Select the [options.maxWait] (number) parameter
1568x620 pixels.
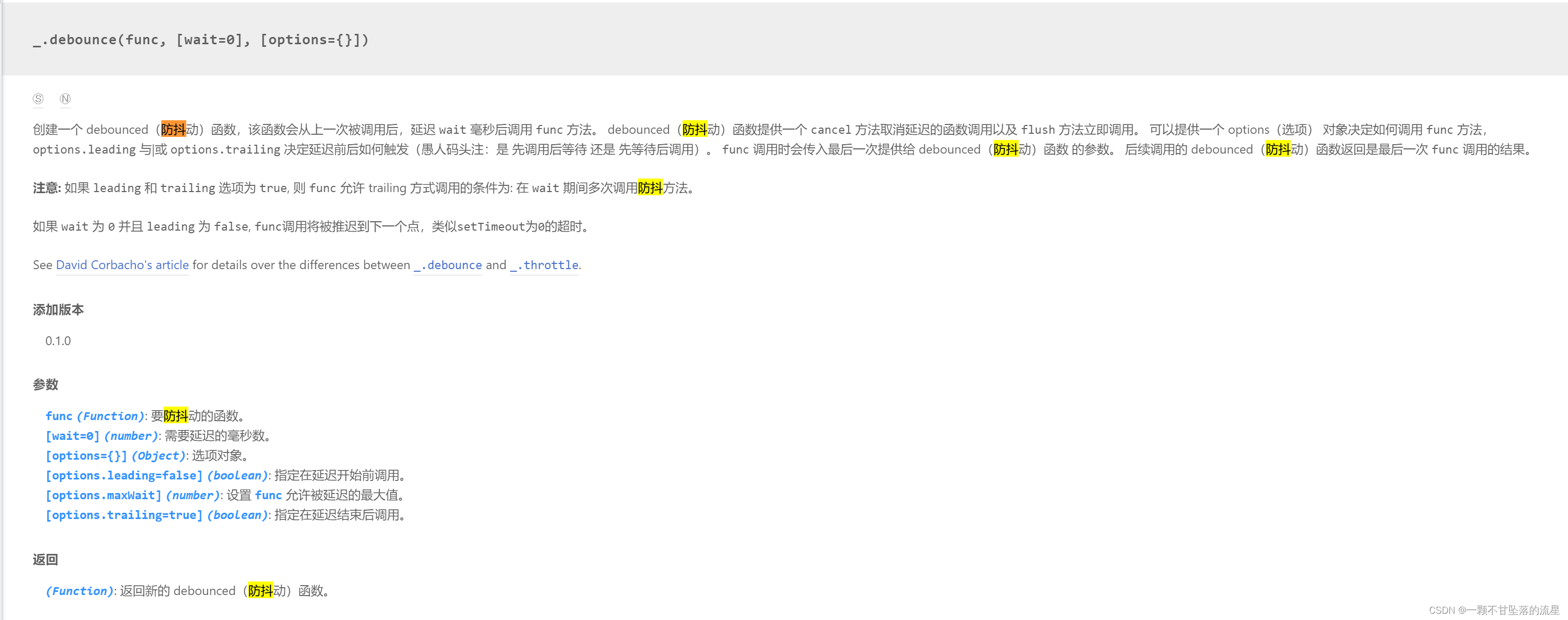(x=133, y=495)
